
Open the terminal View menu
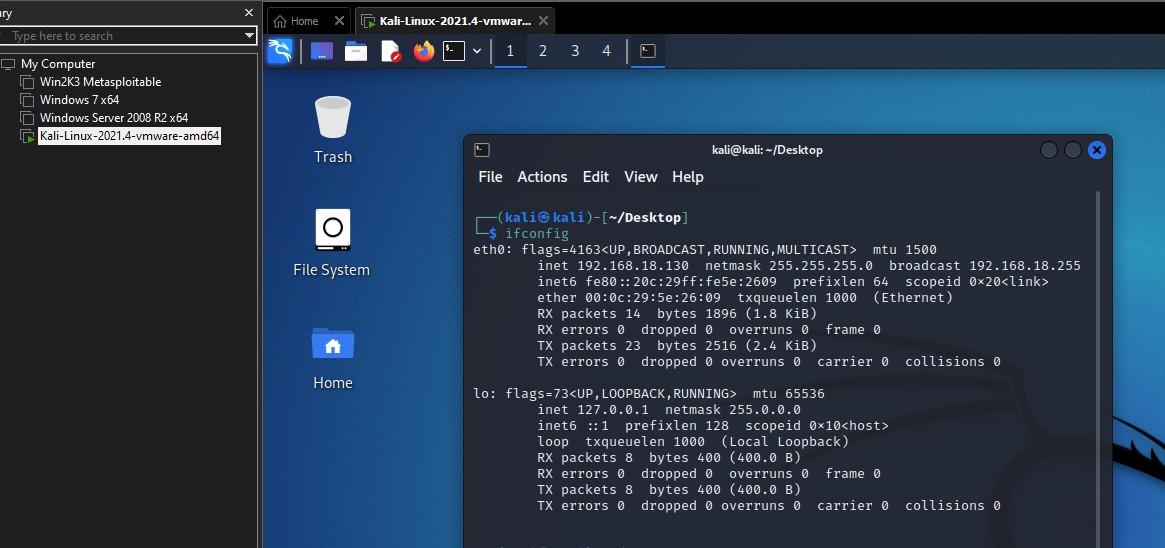pos(640,177)
